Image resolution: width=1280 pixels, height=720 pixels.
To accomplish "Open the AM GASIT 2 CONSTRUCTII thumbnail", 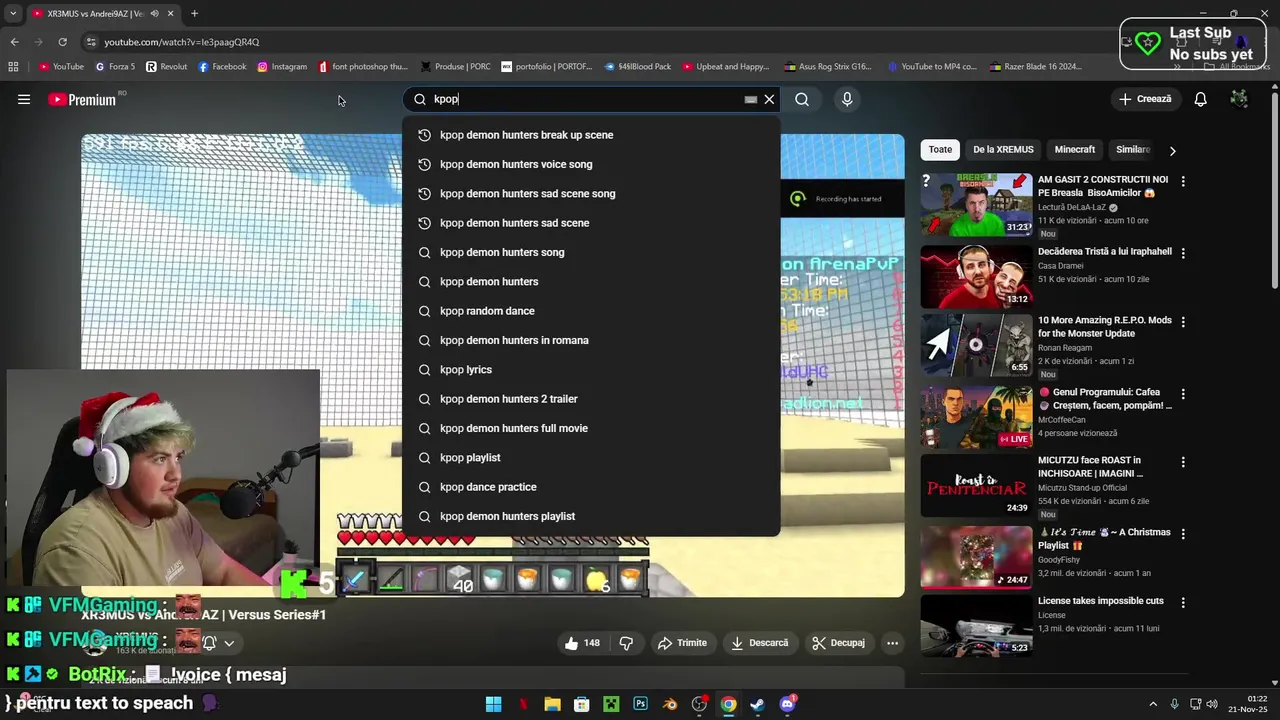I will tap(976, 205).
